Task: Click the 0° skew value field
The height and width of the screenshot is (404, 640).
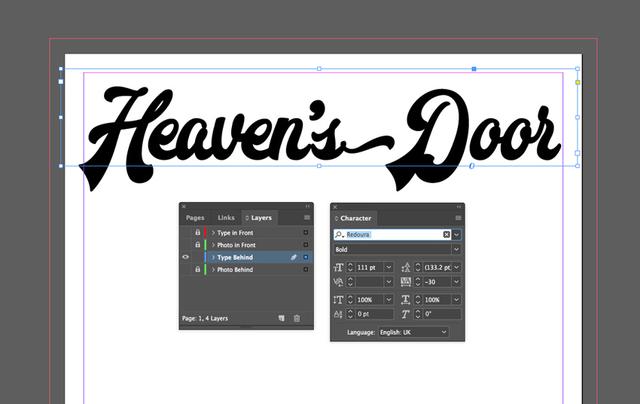Action: click(442, 314)
